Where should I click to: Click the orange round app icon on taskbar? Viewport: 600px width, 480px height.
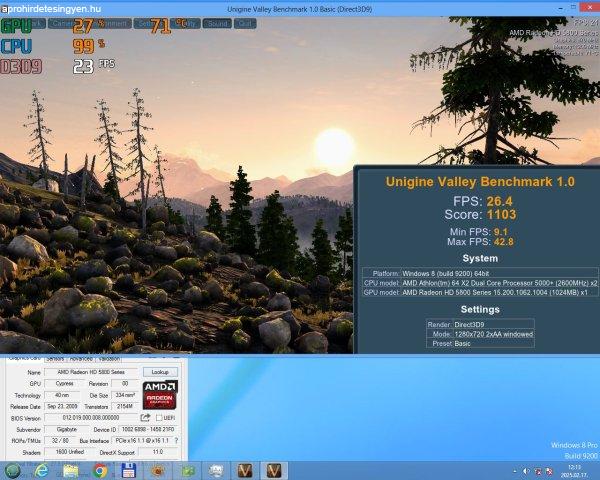pos(158,471)
